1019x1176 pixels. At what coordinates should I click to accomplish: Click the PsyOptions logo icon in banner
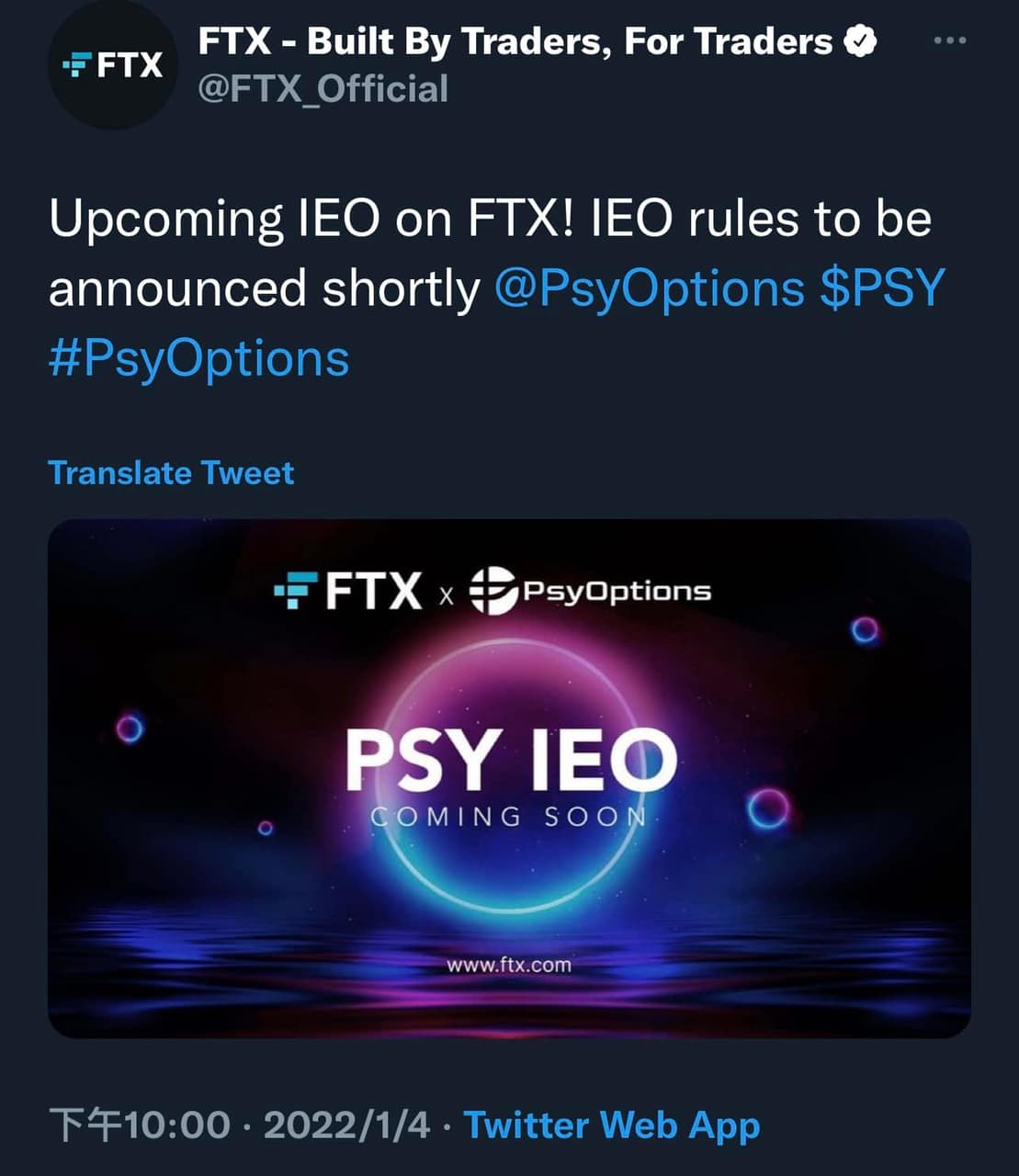tap(493, 591)
